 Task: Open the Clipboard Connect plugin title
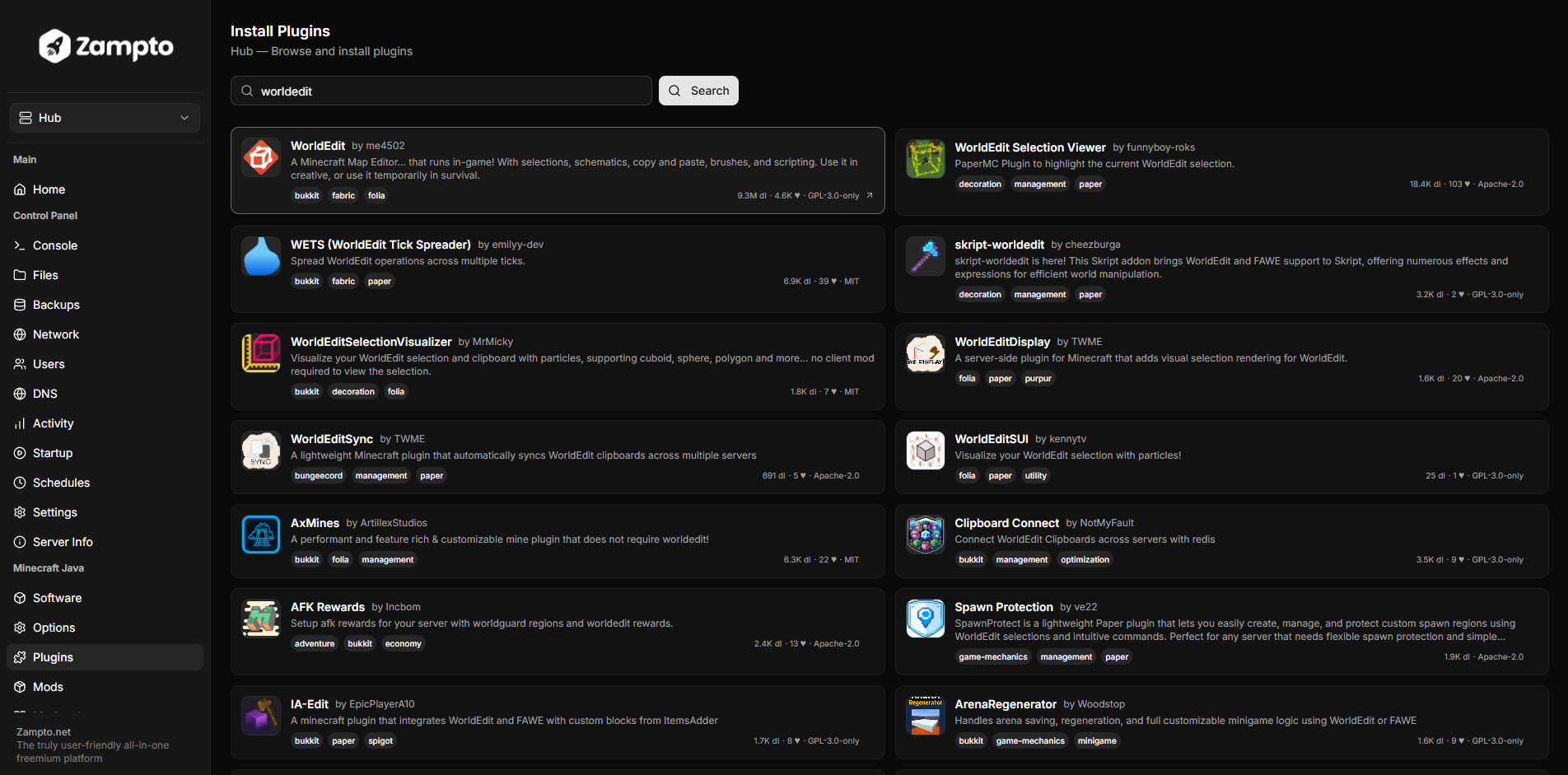coord(1007,523)
